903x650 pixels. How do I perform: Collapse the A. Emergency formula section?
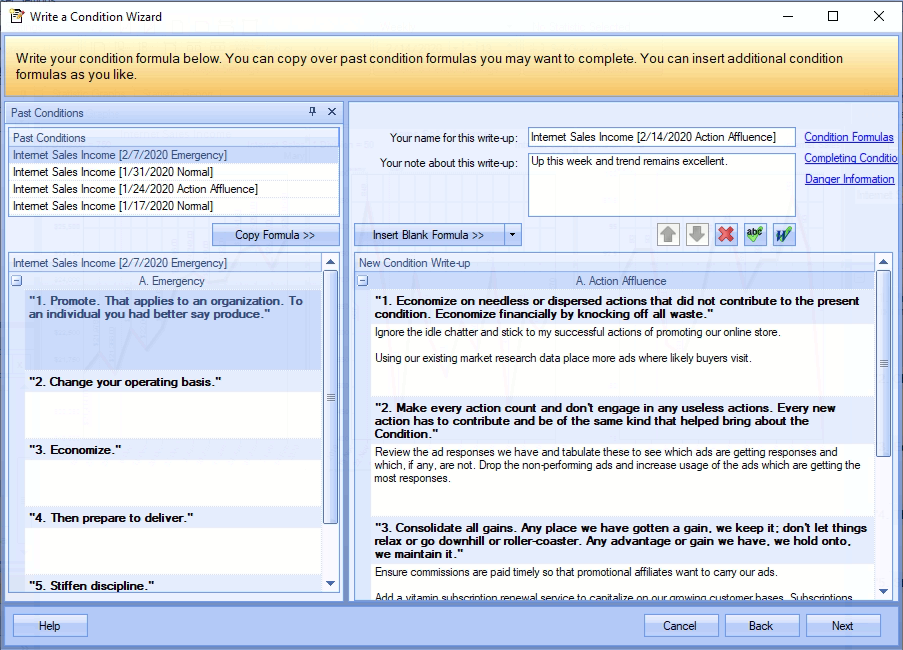(17, 282)
